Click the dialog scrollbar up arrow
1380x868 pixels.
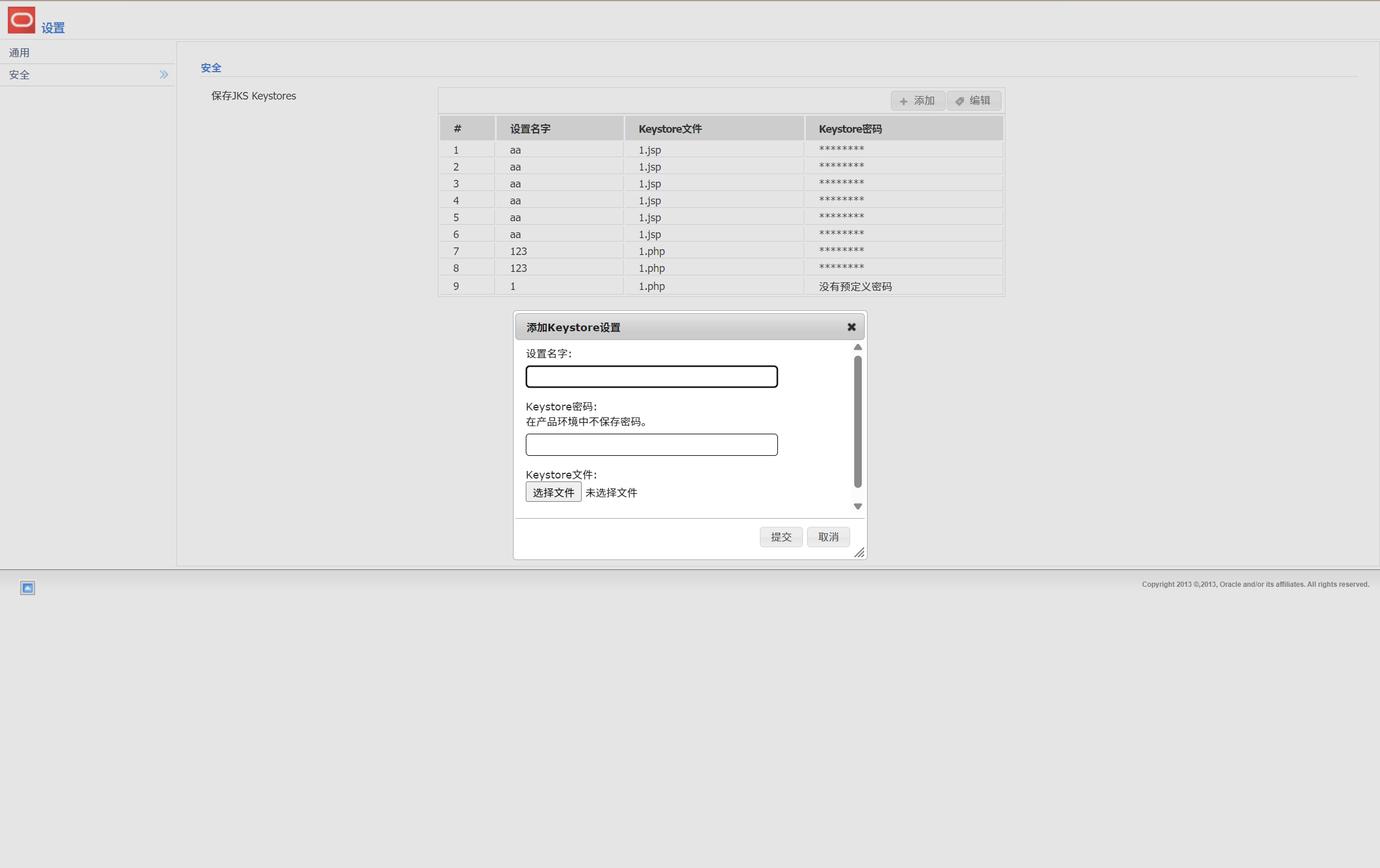click(x=858, y=348)
